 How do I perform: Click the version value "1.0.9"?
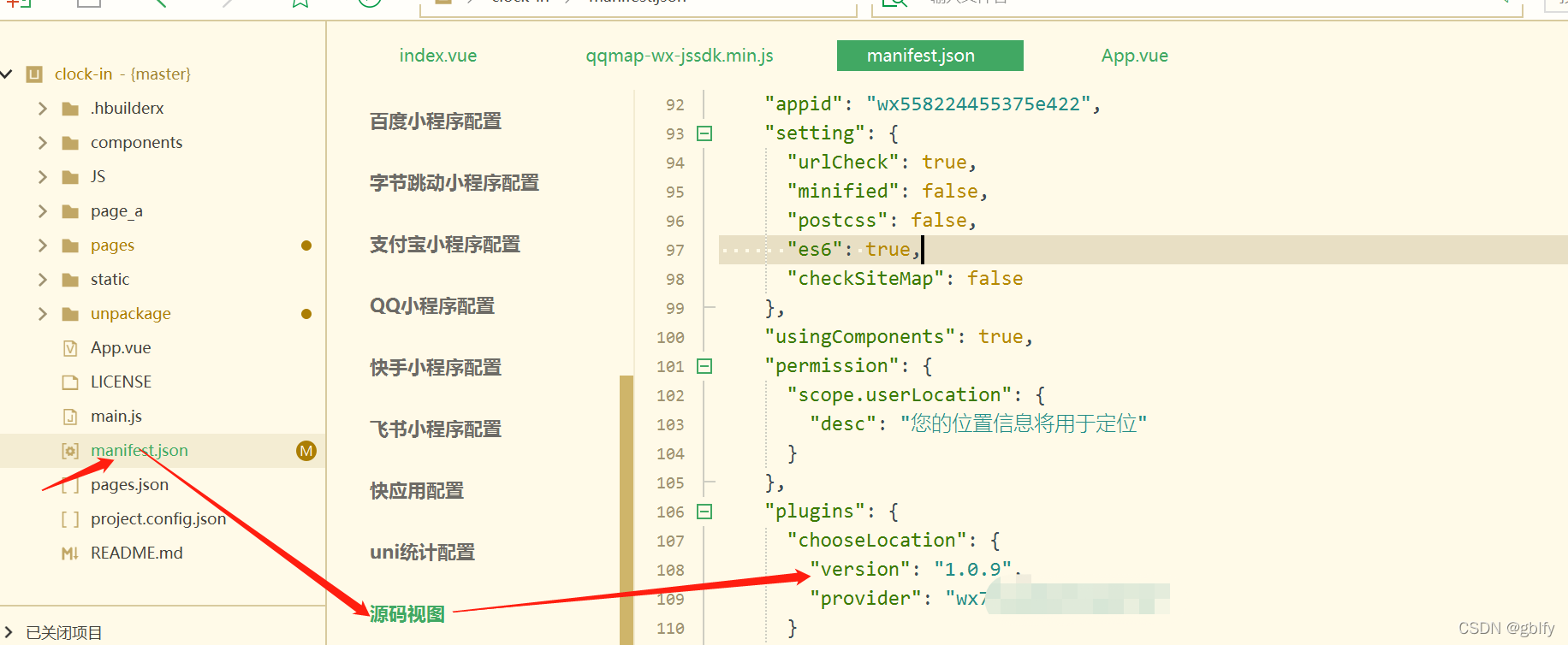pos(973,570)
